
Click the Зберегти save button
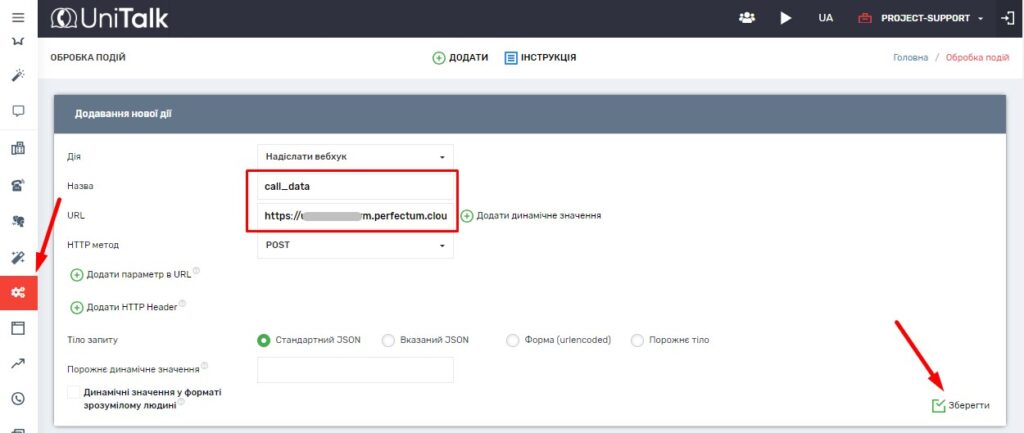click(961, 405)
